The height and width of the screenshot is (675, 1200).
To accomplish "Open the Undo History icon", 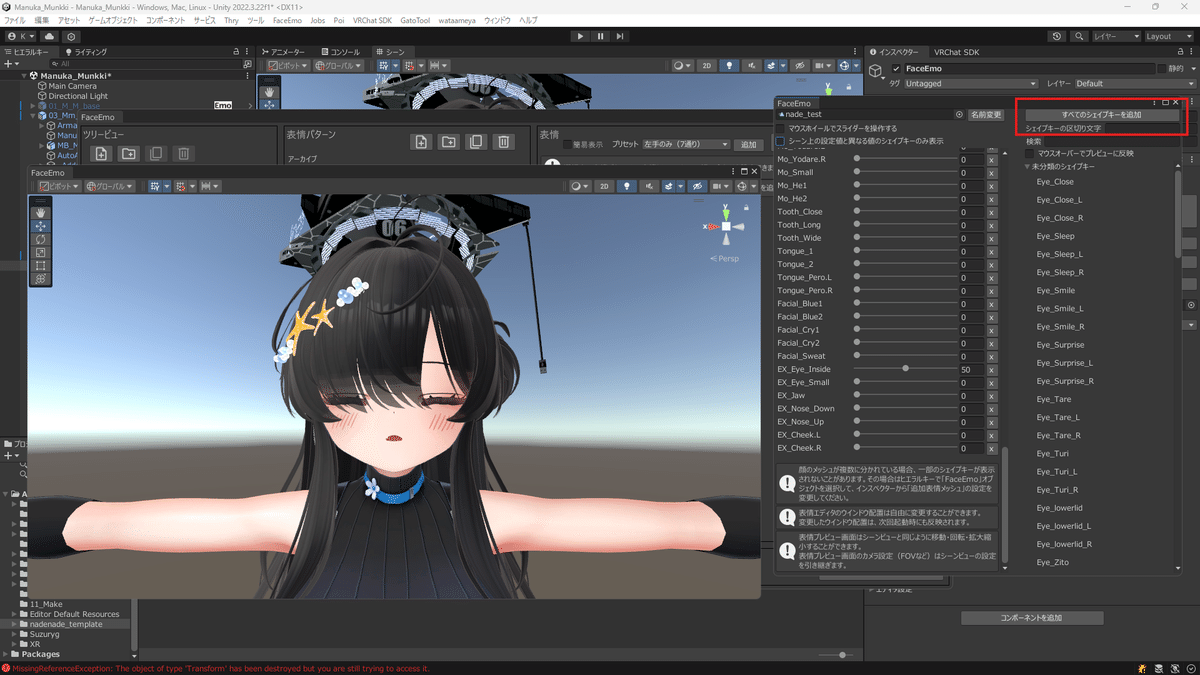I will 1058,36.
